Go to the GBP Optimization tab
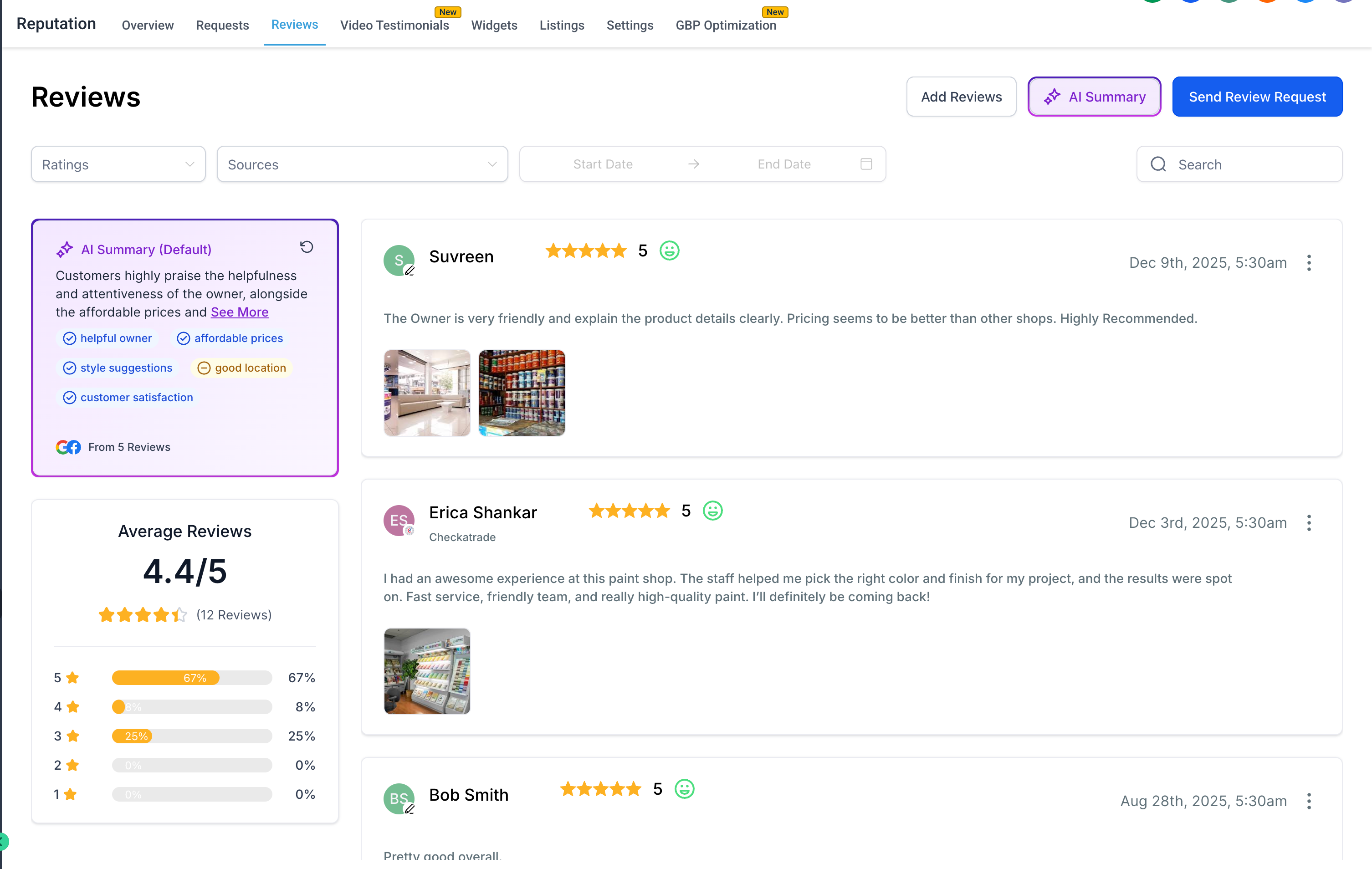The image size is (1372, 869). pyautogui.click(x=725, y=25)
